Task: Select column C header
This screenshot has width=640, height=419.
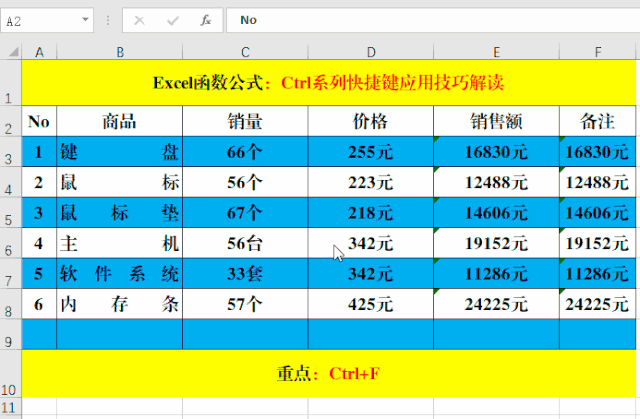Action: [245, 52]
